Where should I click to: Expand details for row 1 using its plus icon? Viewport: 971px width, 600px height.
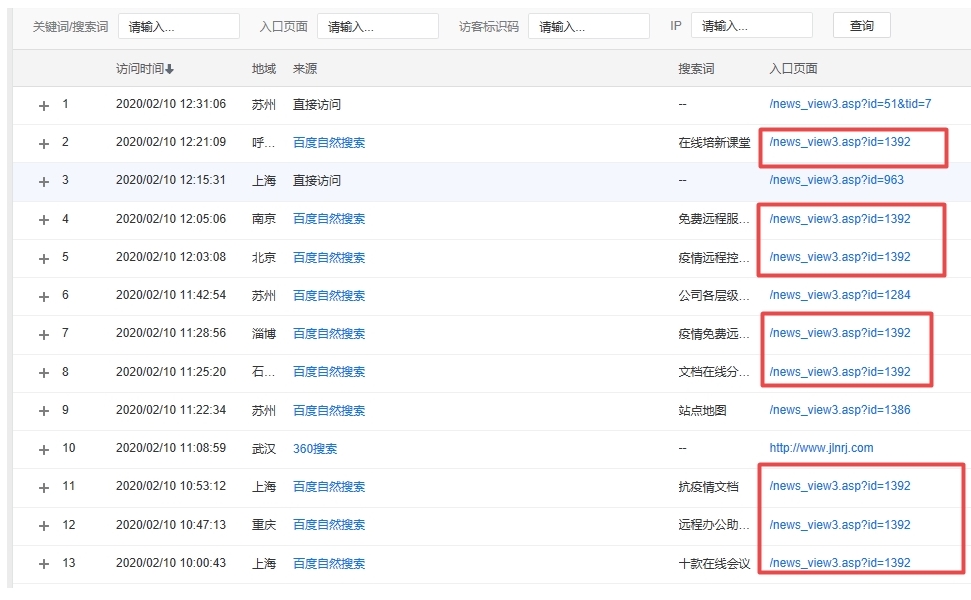43,104
